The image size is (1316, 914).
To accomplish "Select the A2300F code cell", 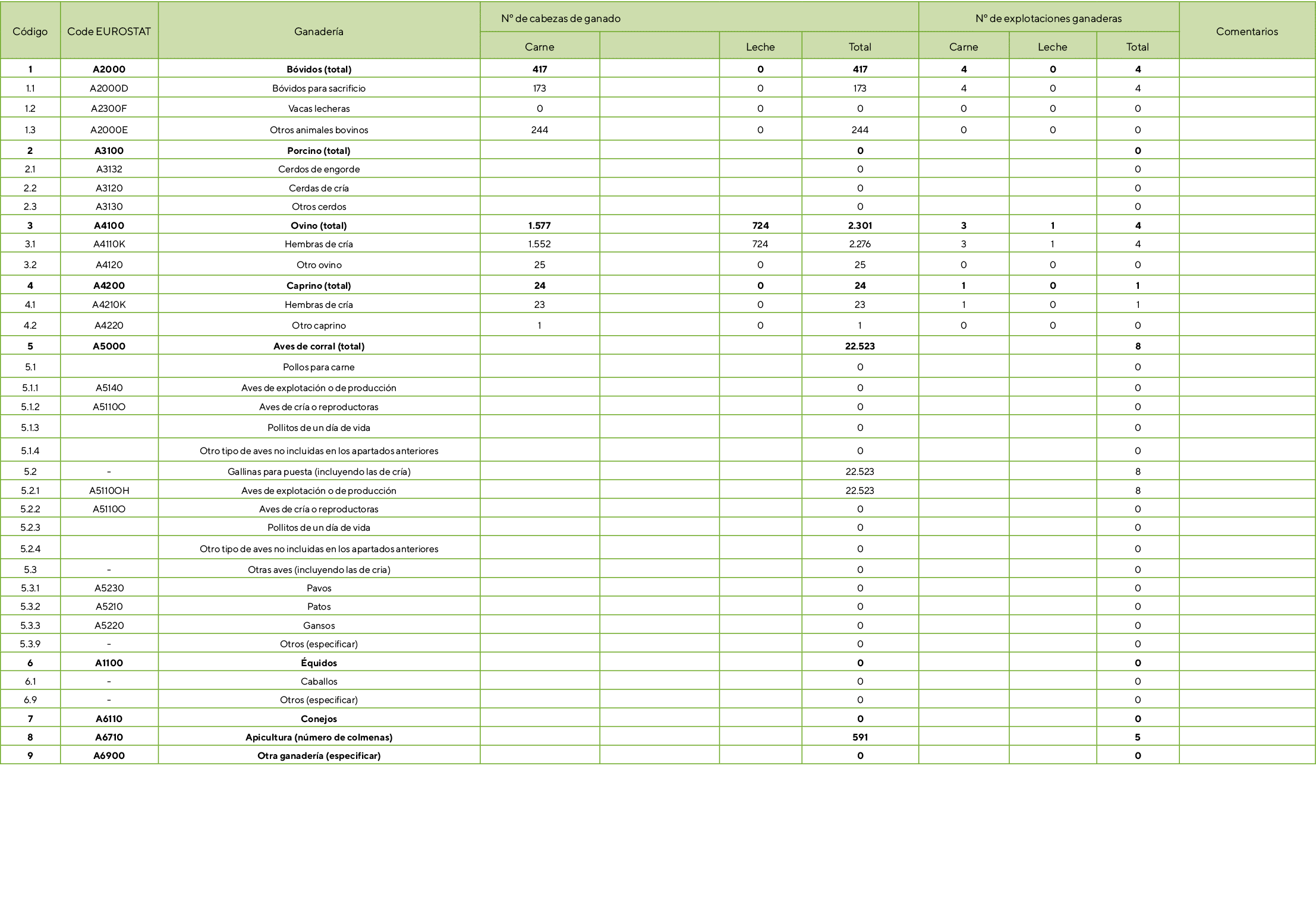I will click(x=109, y=109).
